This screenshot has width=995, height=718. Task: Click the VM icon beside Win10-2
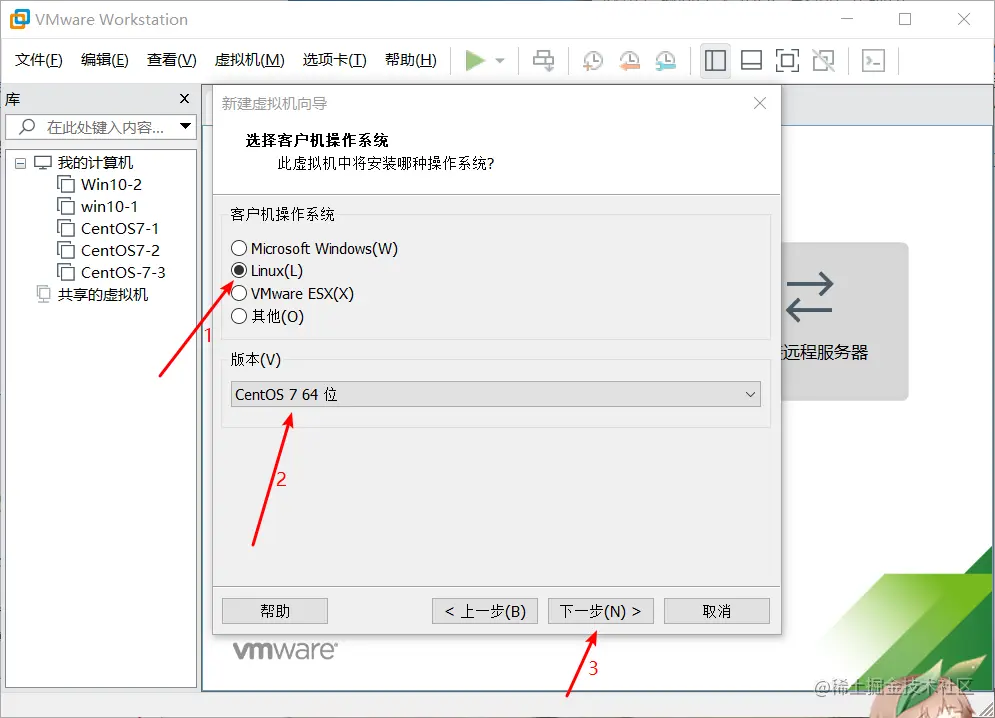point(65,184)
